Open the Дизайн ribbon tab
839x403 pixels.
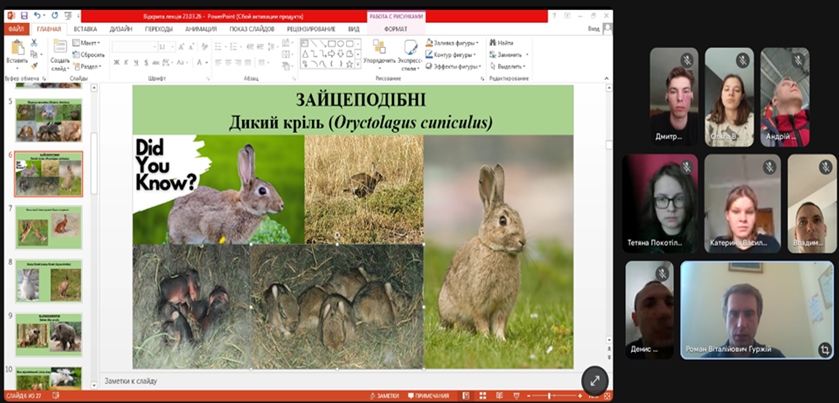pyautogui.click(x=121, y=29)
